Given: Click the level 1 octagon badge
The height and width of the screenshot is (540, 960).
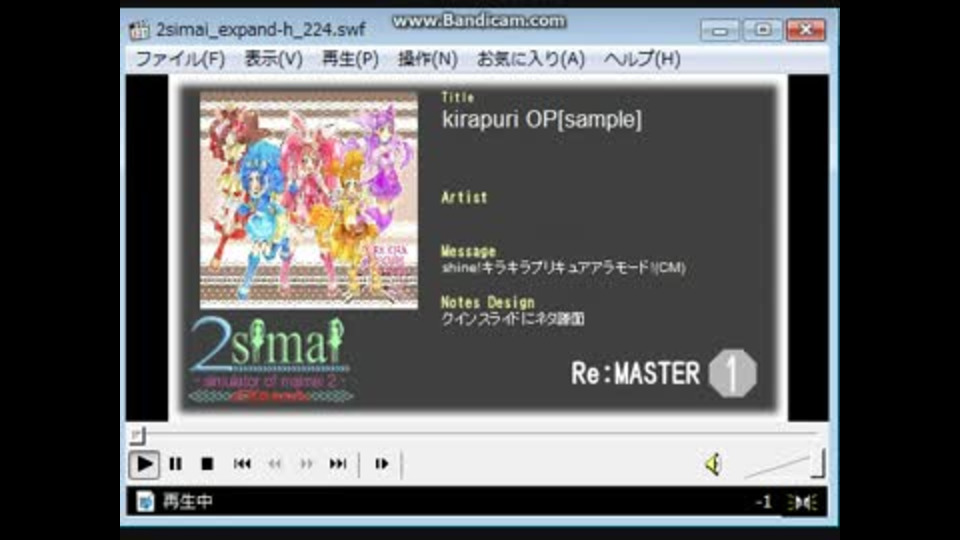Looking at the screenshot, I should click(733, 373).
